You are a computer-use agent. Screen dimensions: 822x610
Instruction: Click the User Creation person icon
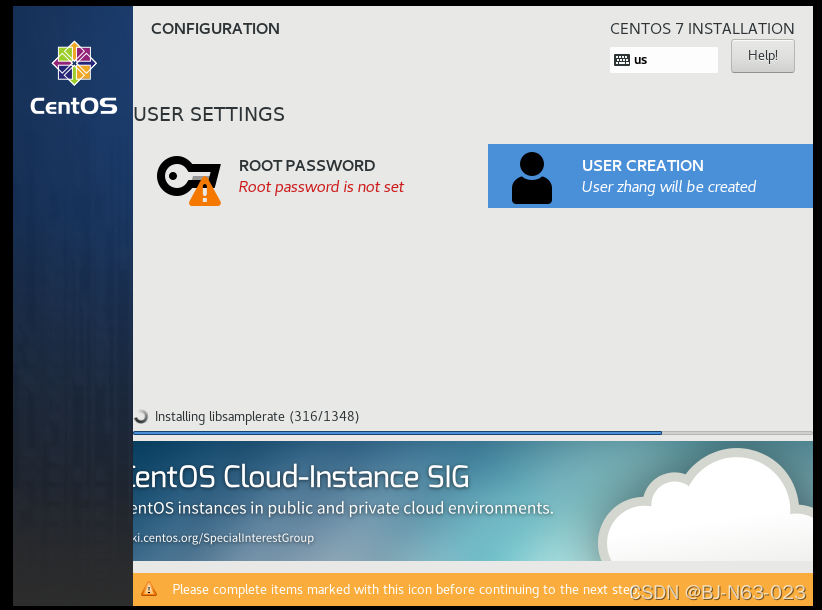pos(532,178)
